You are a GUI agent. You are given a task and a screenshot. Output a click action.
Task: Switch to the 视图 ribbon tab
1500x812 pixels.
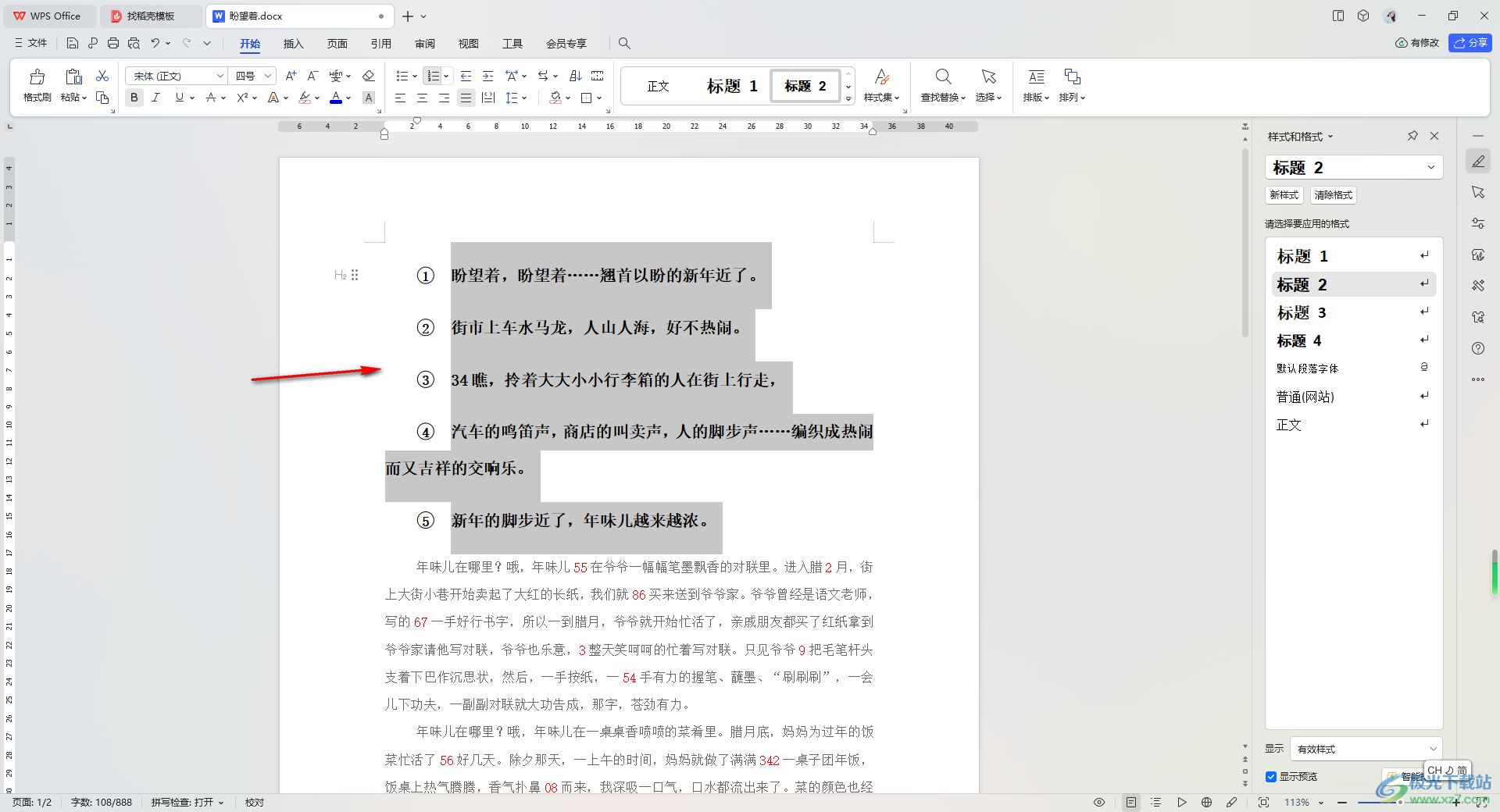click(469, 43)
